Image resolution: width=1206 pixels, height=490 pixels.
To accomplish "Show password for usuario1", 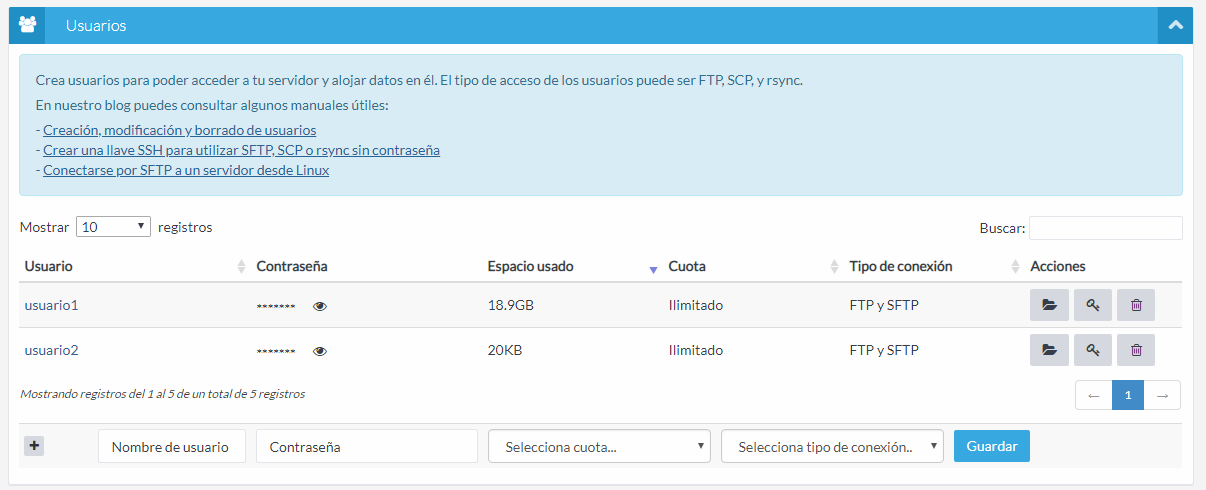I will (320, 306).
